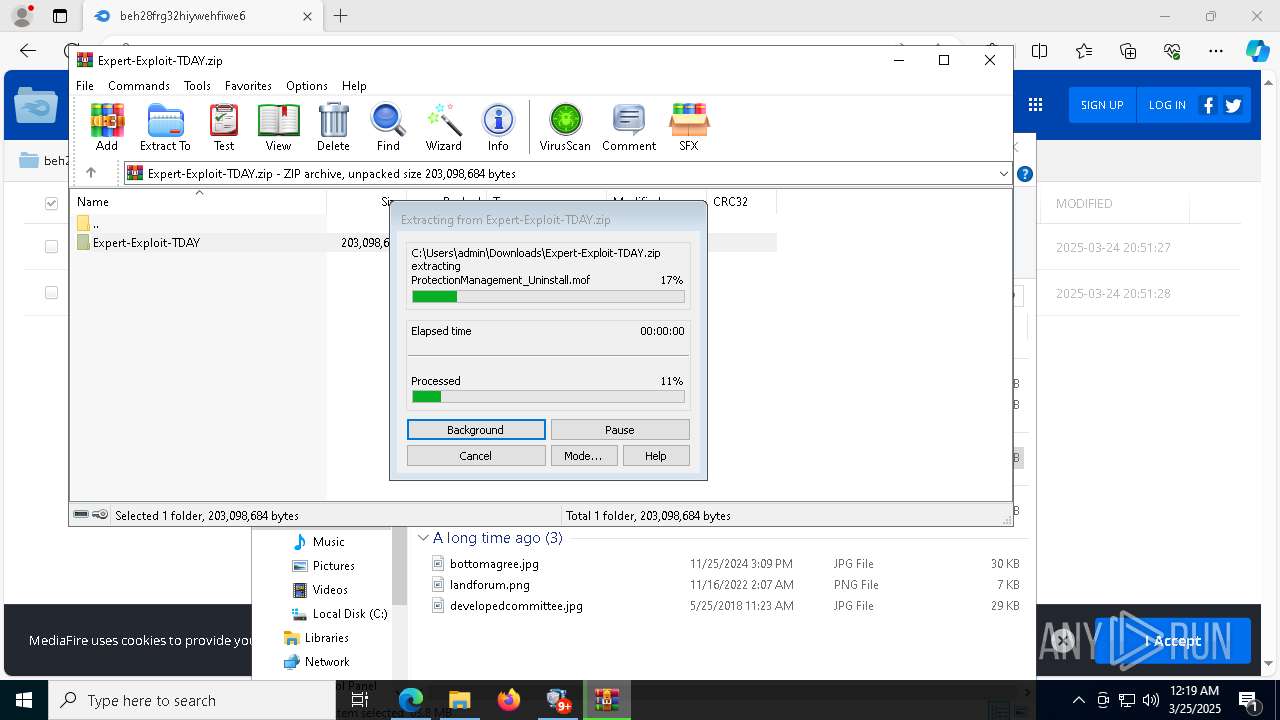Screen dimensions: 1280x720
Task: Open MediaFire Facebook icon
Action: 1208,105
